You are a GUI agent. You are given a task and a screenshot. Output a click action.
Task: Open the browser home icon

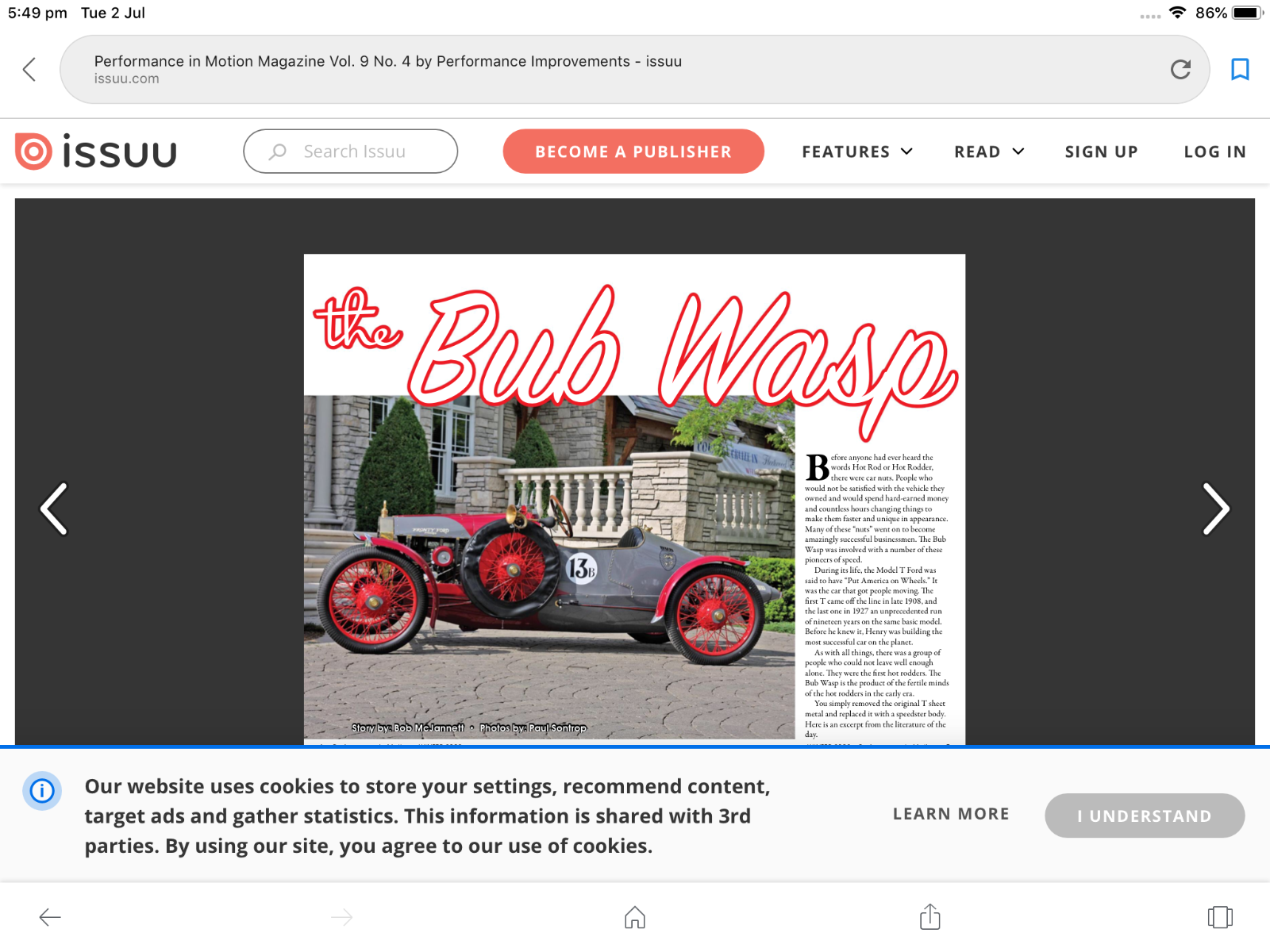[x=635, y=917]
